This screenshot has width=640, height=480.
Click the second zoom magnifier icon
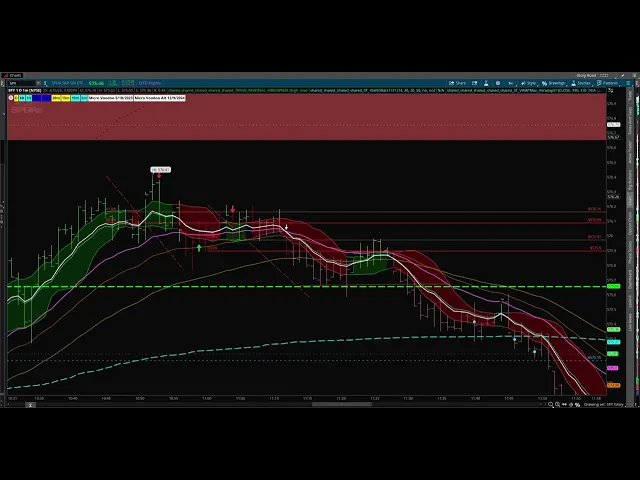558,404
